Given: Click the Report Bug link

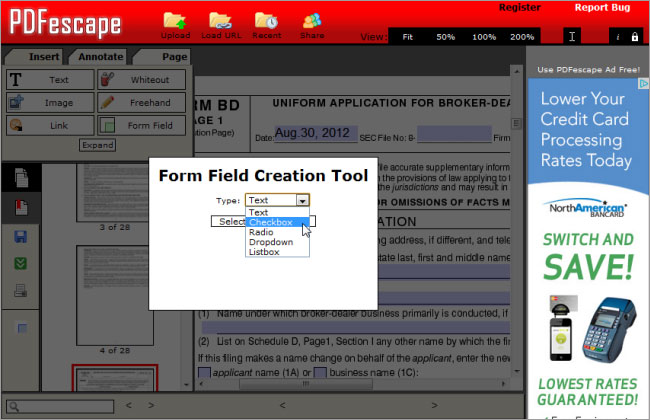Looking at the screenshot, I should pos(602,7).
